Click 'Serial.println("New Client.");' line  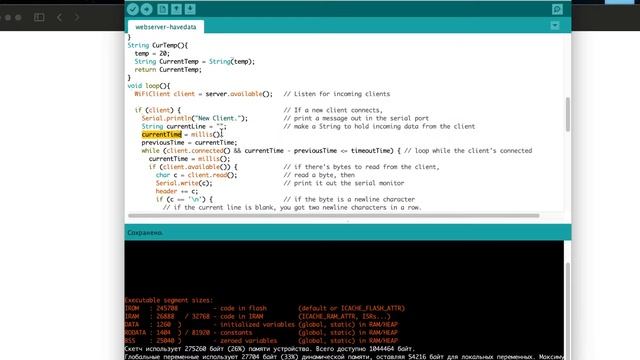(x=195, y=118)
